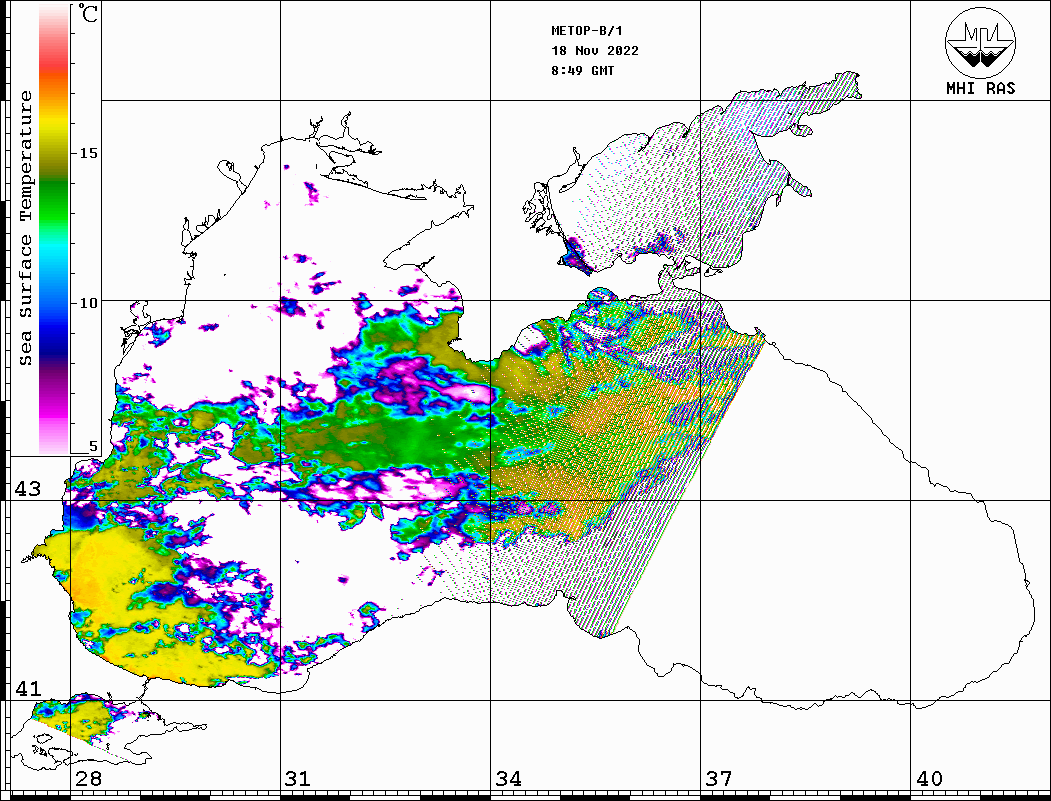Click the longitude label '31'
1051x801 pixels.
click(x=298, y=779)
